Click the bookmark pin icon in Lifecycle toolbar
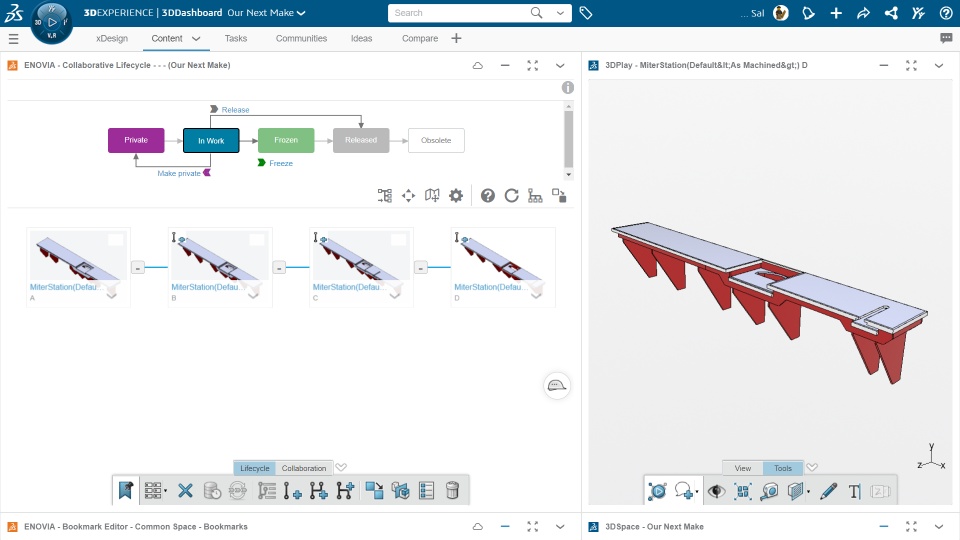 pos(126,490)
